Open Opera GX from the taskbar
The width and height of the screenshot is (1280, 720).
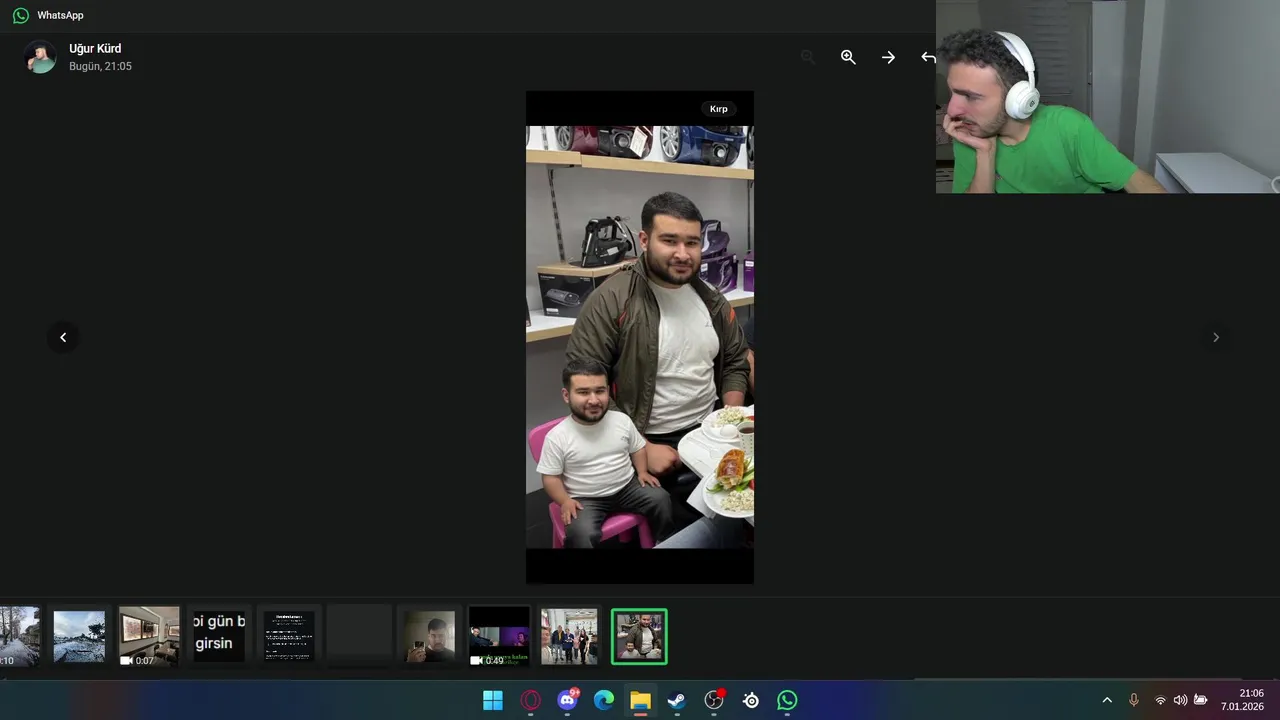point(530,700)
